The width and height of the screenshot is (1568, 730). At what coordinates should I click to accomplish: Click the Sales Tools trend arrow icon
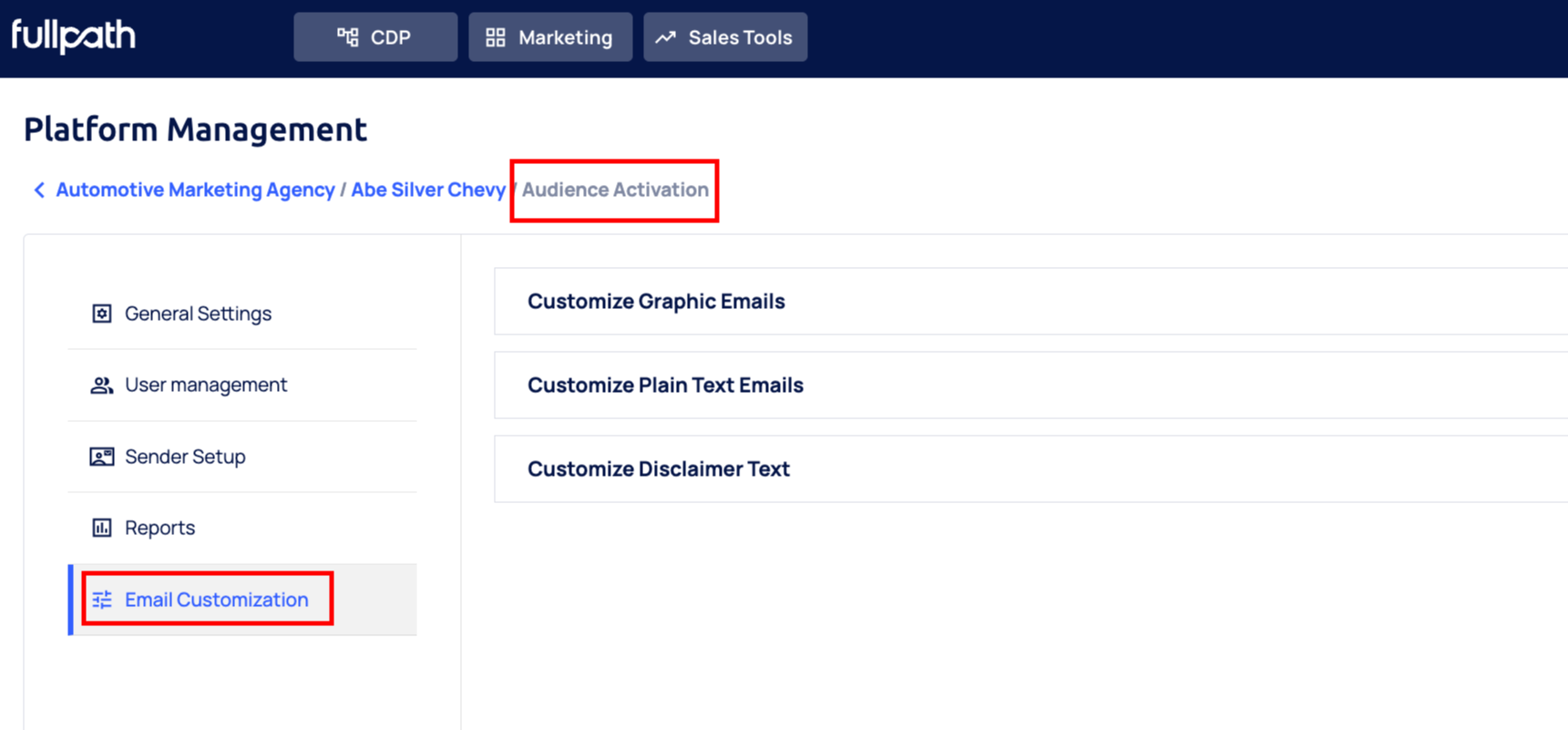(666, 37)
